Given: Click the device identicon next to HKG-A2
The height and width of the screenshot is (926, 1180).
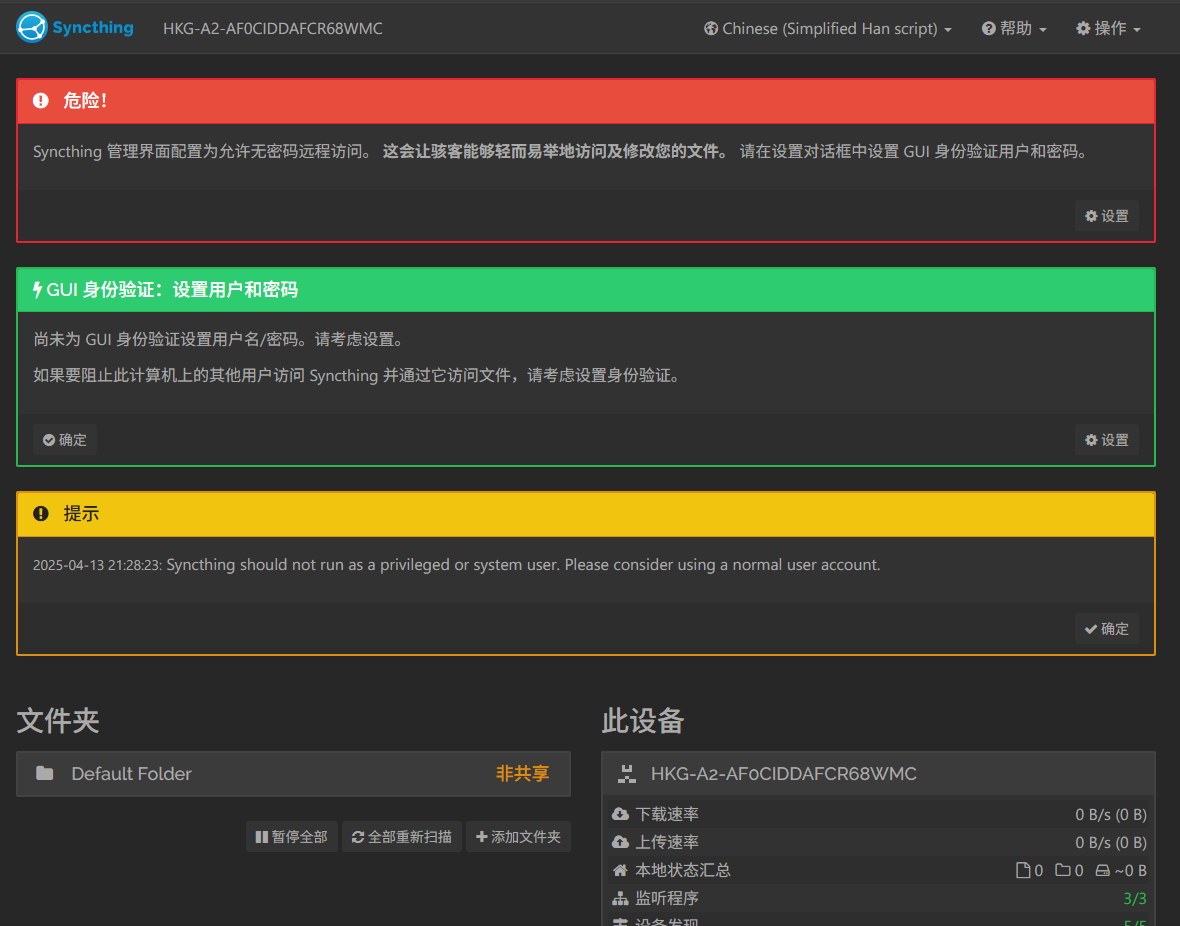Looking at the screenshot, I should coord(627,774).
